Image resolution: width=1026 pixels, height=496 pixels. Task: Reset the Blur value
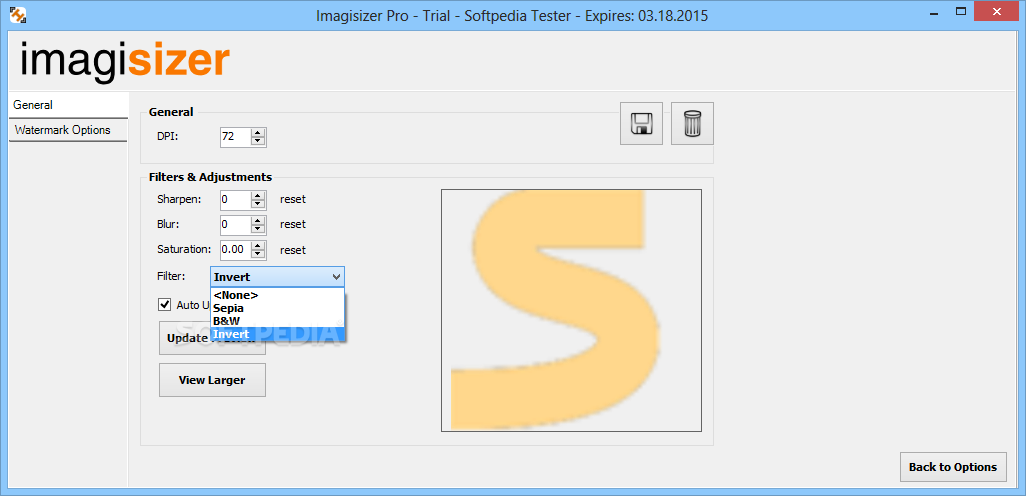click(292, 224)
